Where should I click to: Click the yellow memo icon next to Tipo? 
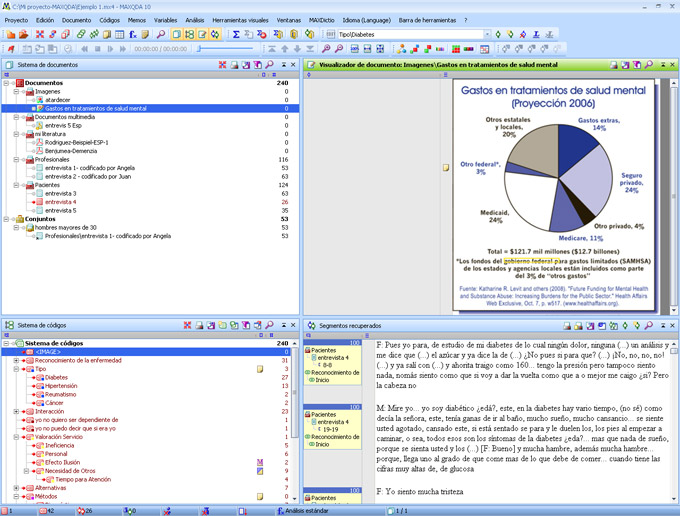[x=260, y=368]
